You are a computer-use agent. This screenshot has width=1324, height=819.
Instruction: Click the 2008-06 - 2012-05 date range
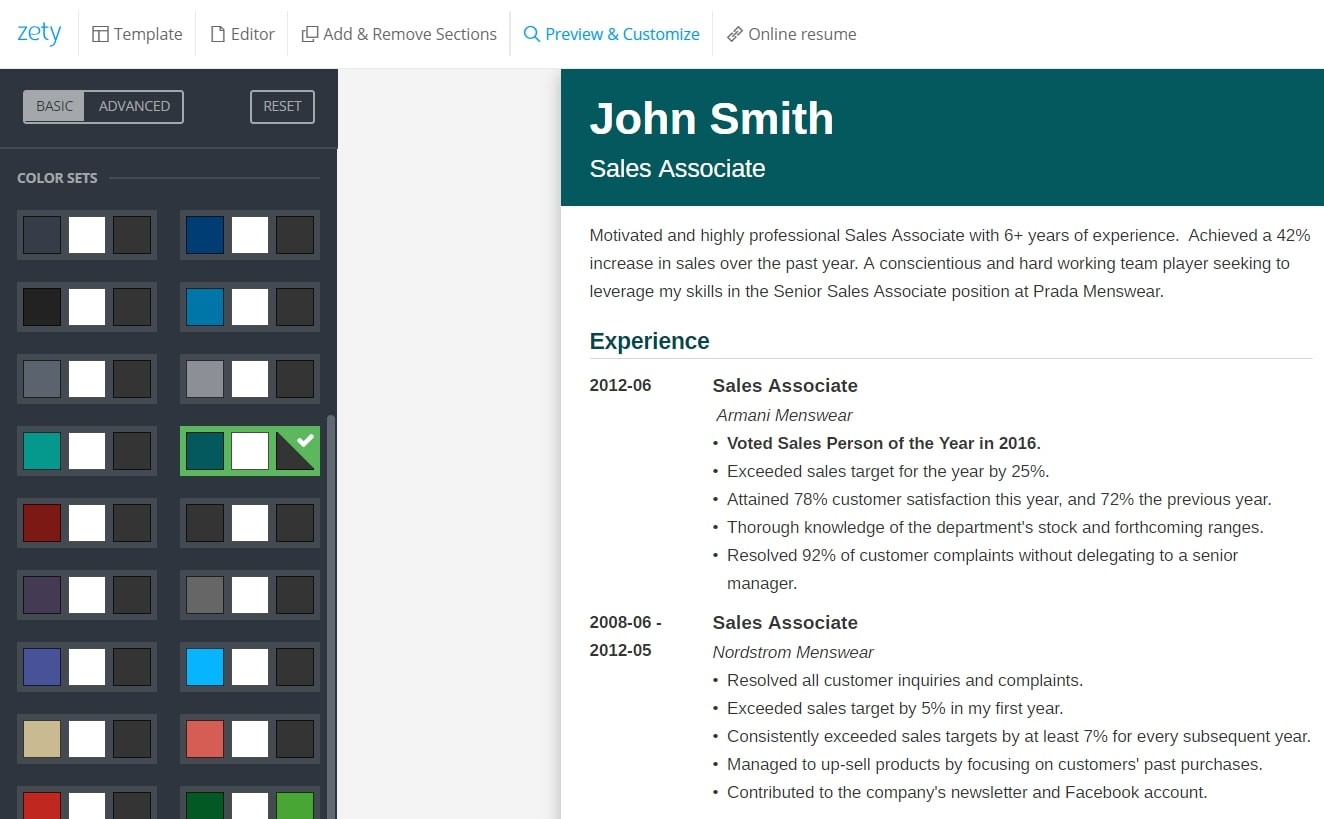pos(625,636)
